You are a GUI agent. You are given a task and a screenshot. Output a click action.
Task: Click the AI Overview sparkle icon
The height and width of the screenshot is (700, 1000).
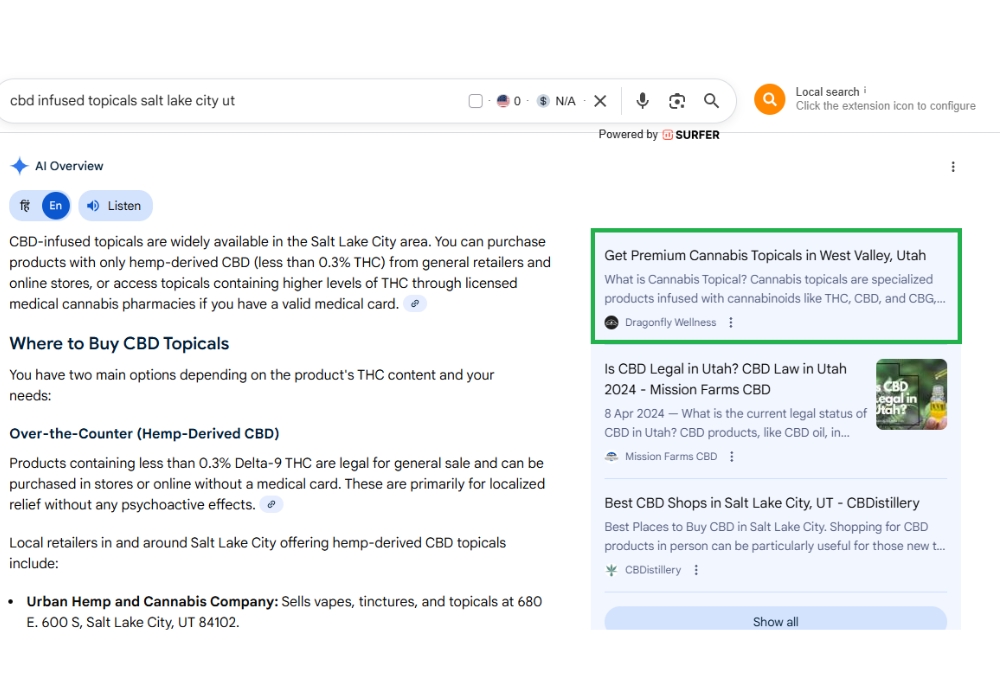pos(20,166)
